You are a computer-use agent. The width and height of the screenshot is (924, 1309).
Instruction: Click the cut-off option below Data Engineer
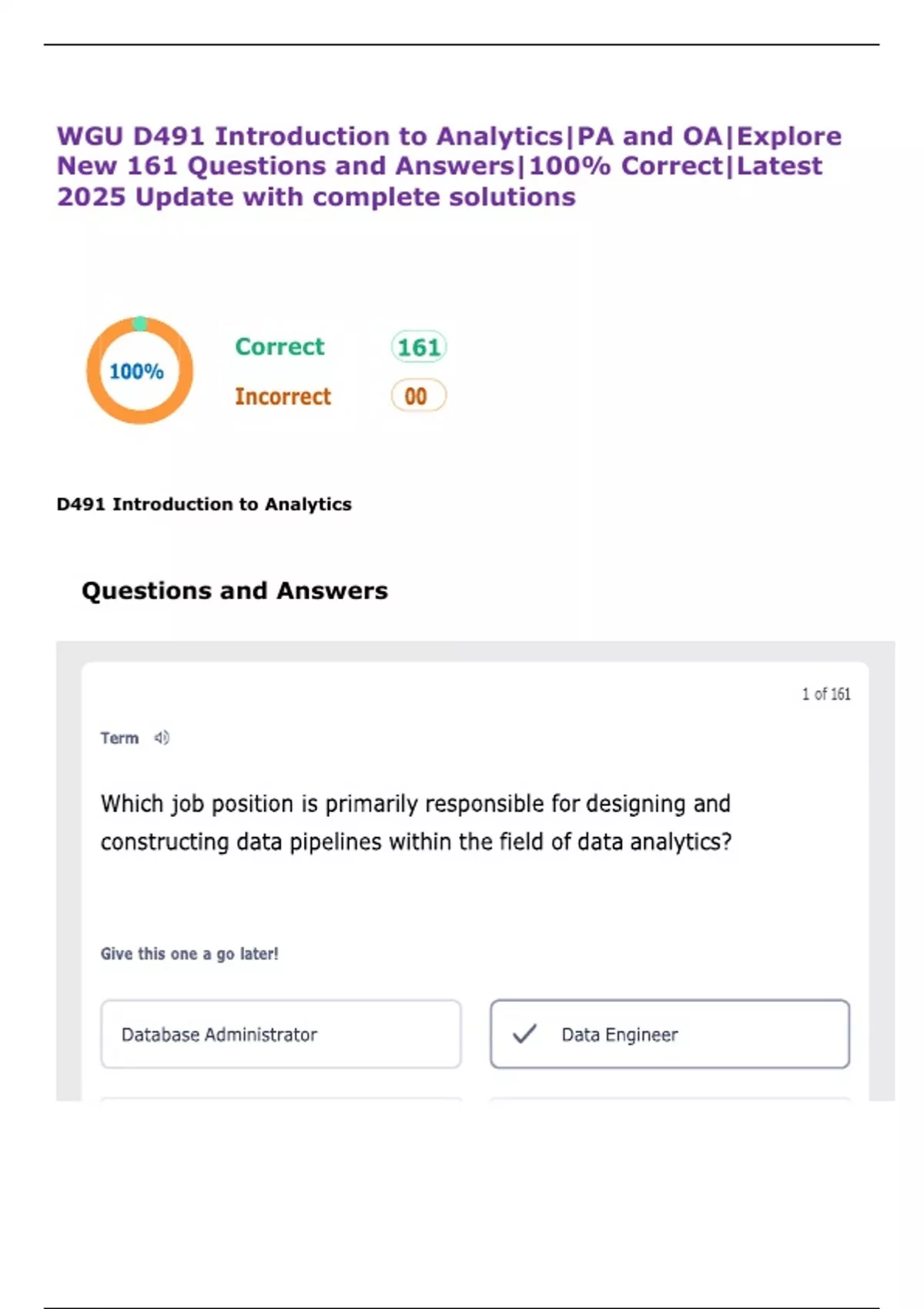670,1099
